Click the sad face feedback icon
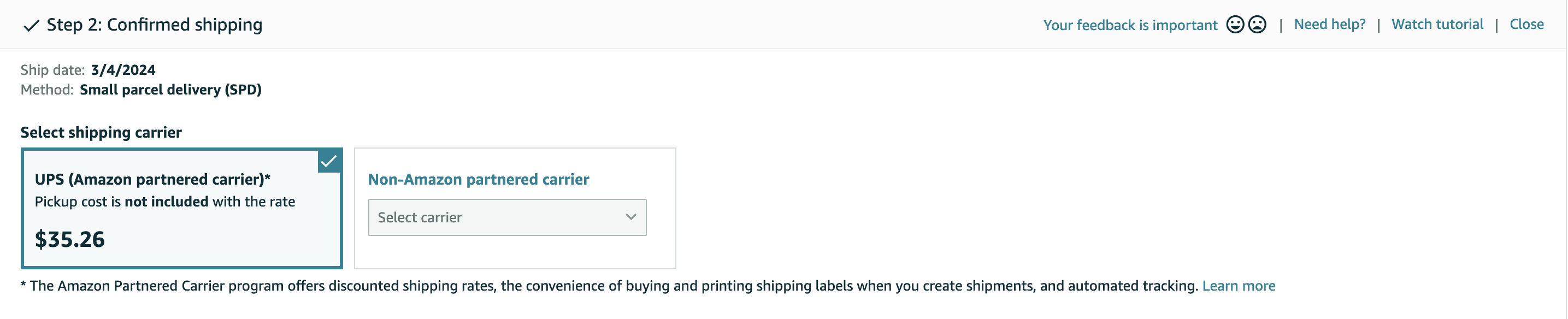Screen dimensions: 1568x319 tap(1257, 25)
